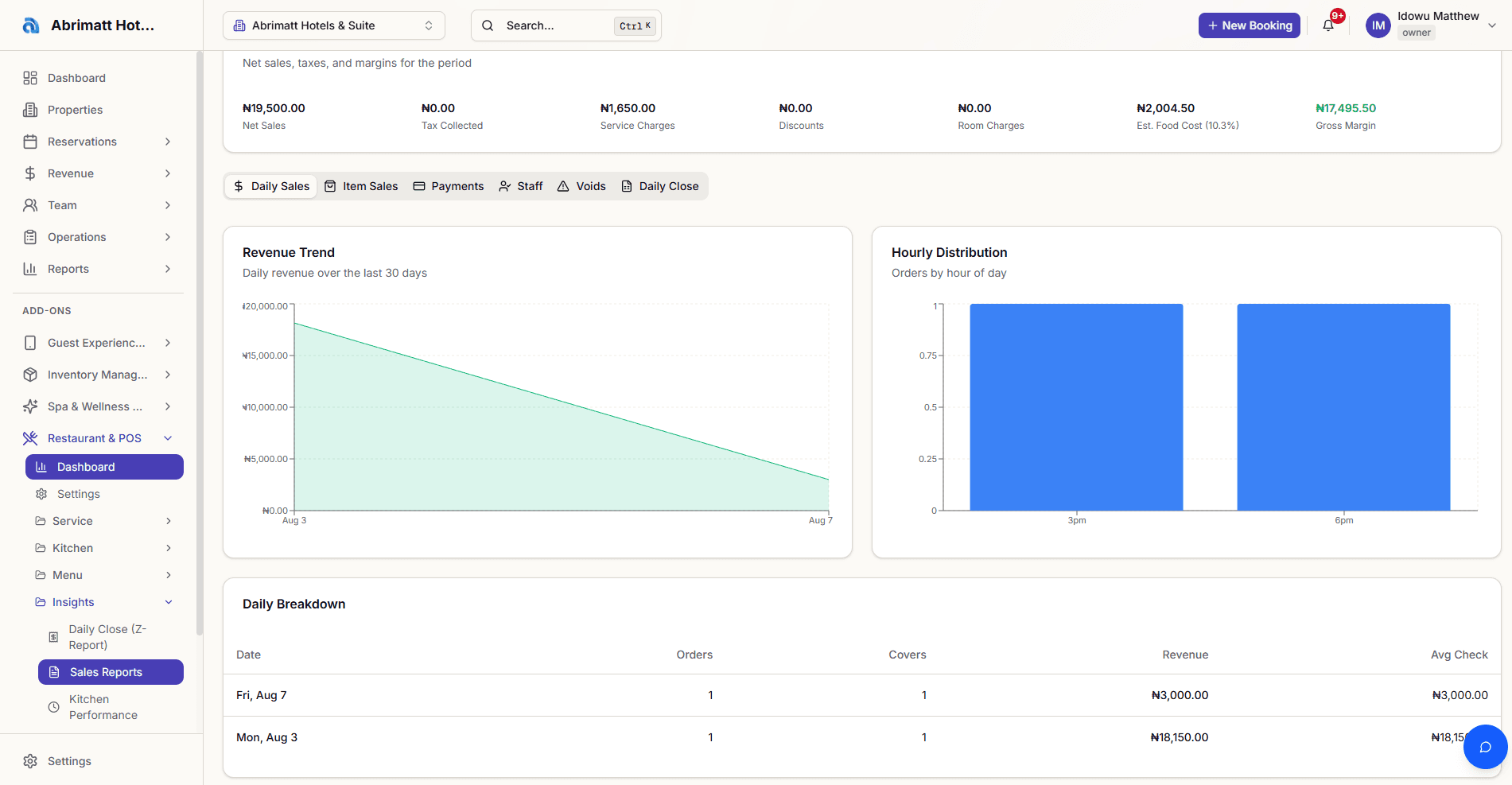Switch to the Daily Close tab
Image resolution: width=1512 pixels, height=785 pixels.
click(659, 186)
